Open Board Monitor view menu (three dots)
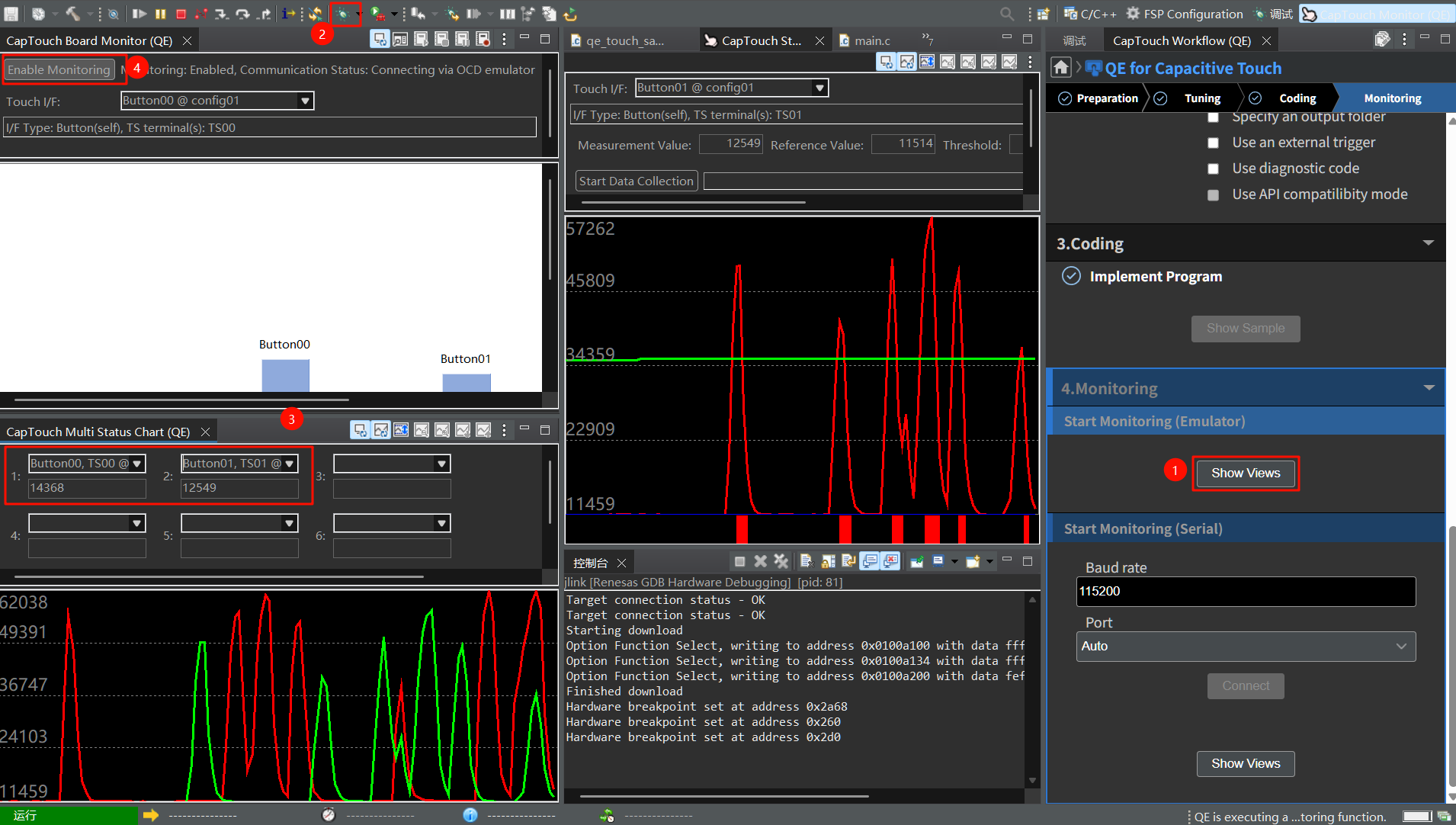Image resolution: width=1456 pixels, height=825 pixels. click(x=504, y=39)
